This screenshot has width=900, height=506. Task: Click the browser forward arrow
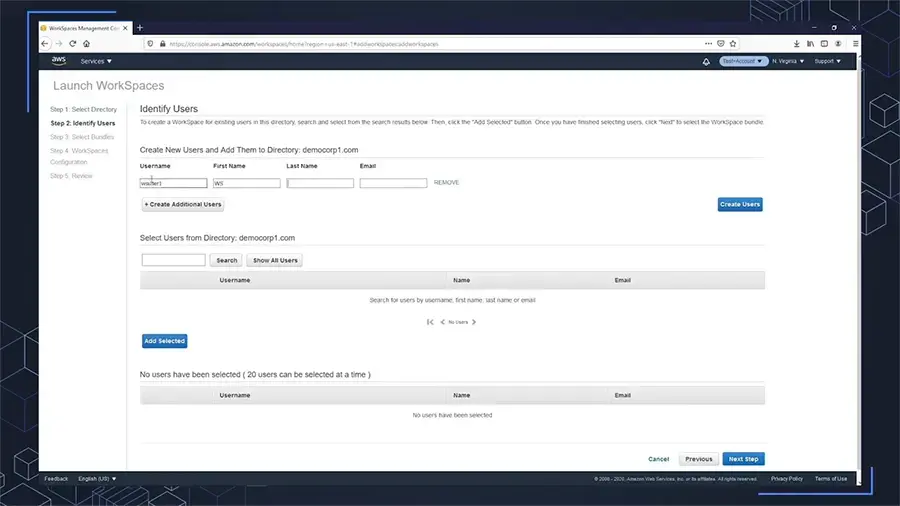59,44
